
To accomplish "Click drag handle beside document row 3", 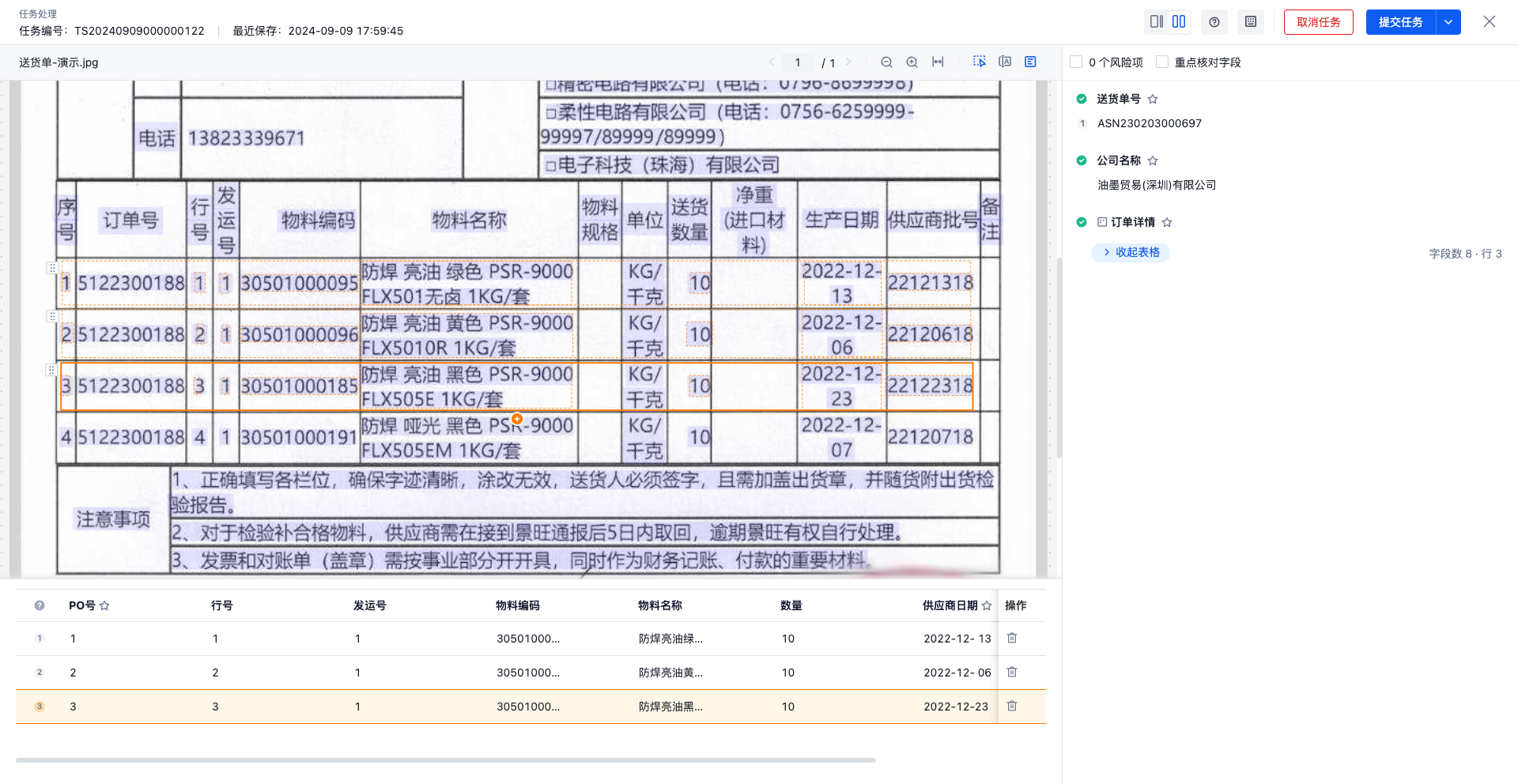I will point(51,370).
